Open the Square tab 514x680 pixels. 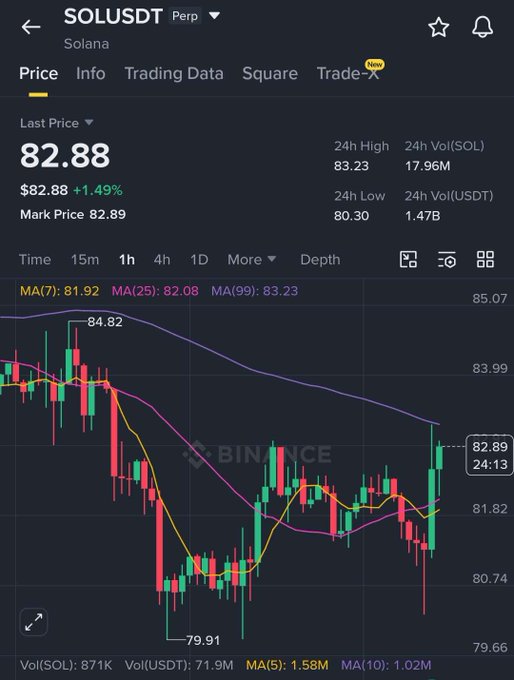(x=270, y=73)
